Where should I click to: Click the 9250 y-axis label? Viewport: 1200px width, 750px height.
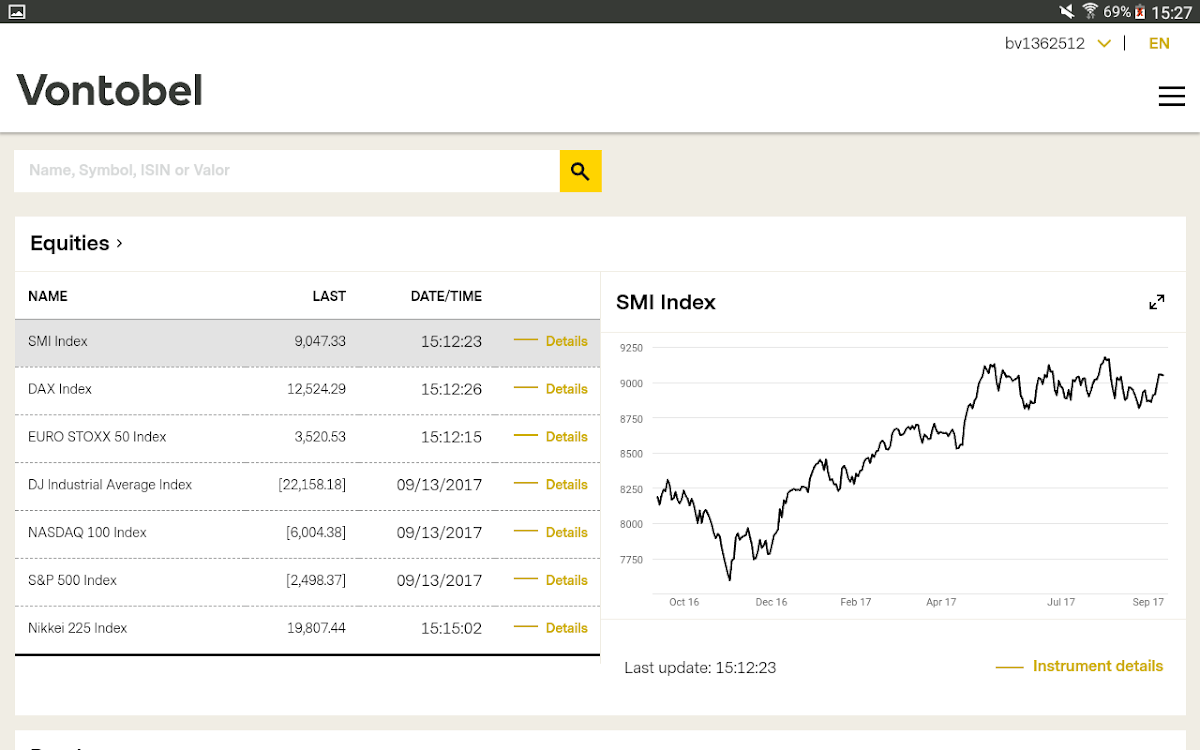[x=631, y=348]
